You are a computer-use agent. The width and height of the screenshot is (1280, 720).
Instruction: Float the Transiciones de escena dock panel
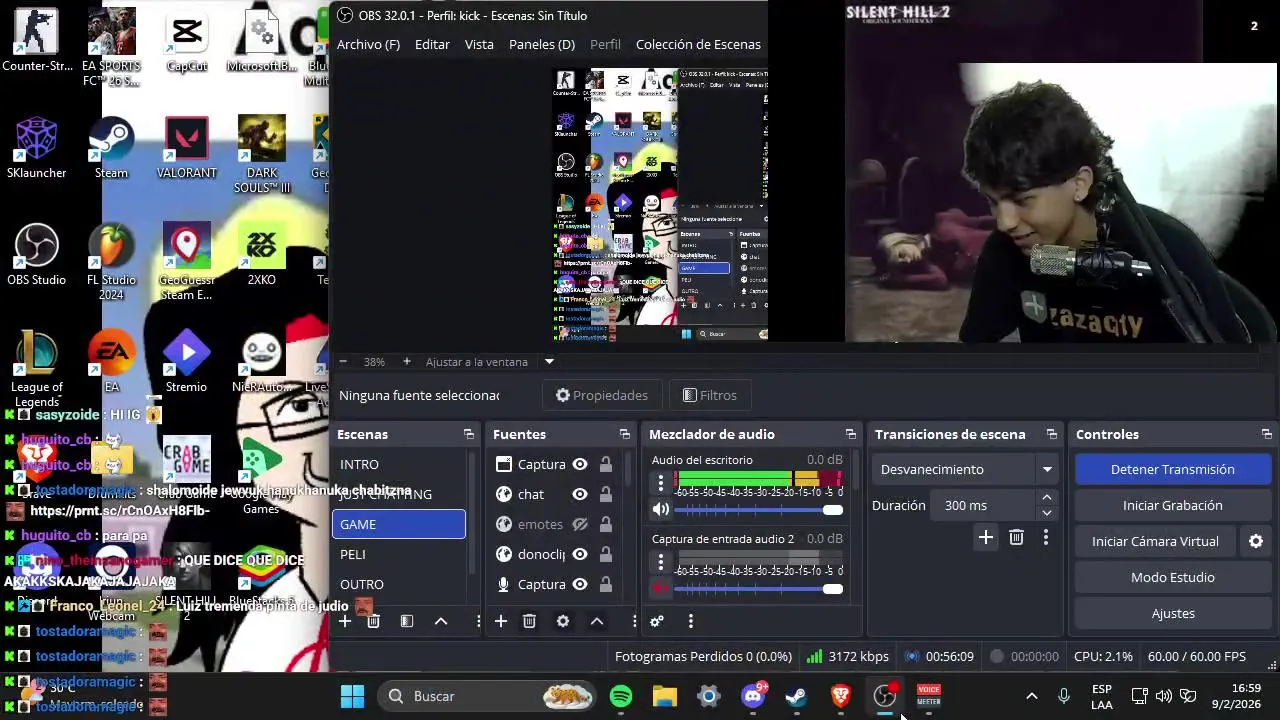pos(1052,434)
